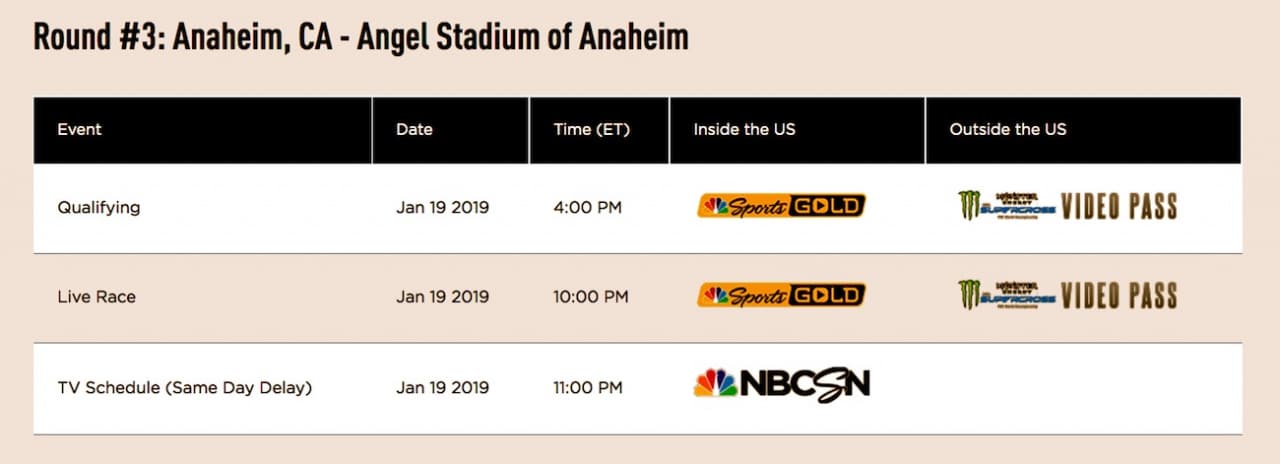The image size is (1280, 464).
Task: Click the 10:00 PM time cell
Action: (x=591, y=297)
